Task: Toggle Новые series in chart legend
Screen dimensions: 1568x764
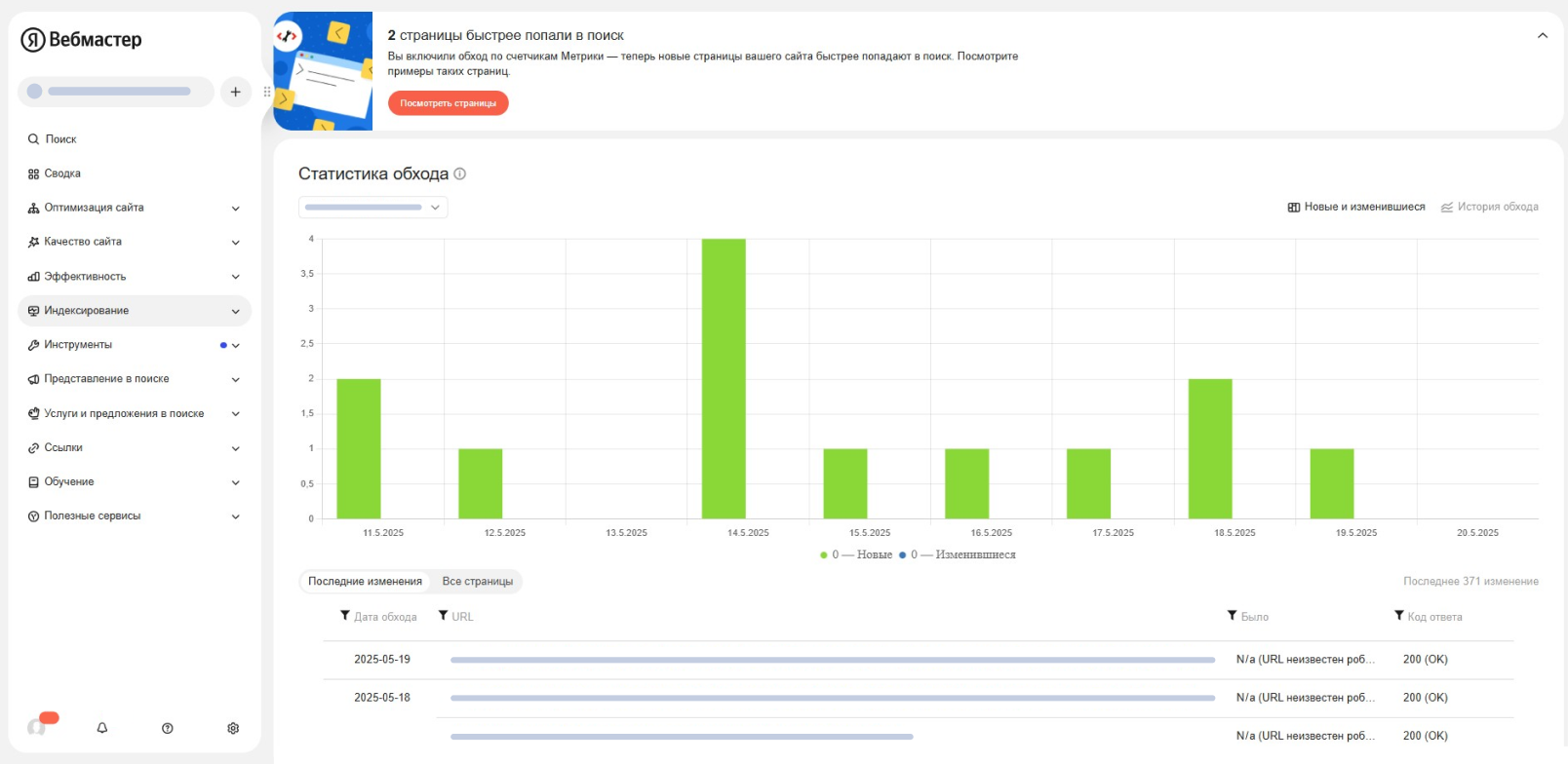Action: 856,554
